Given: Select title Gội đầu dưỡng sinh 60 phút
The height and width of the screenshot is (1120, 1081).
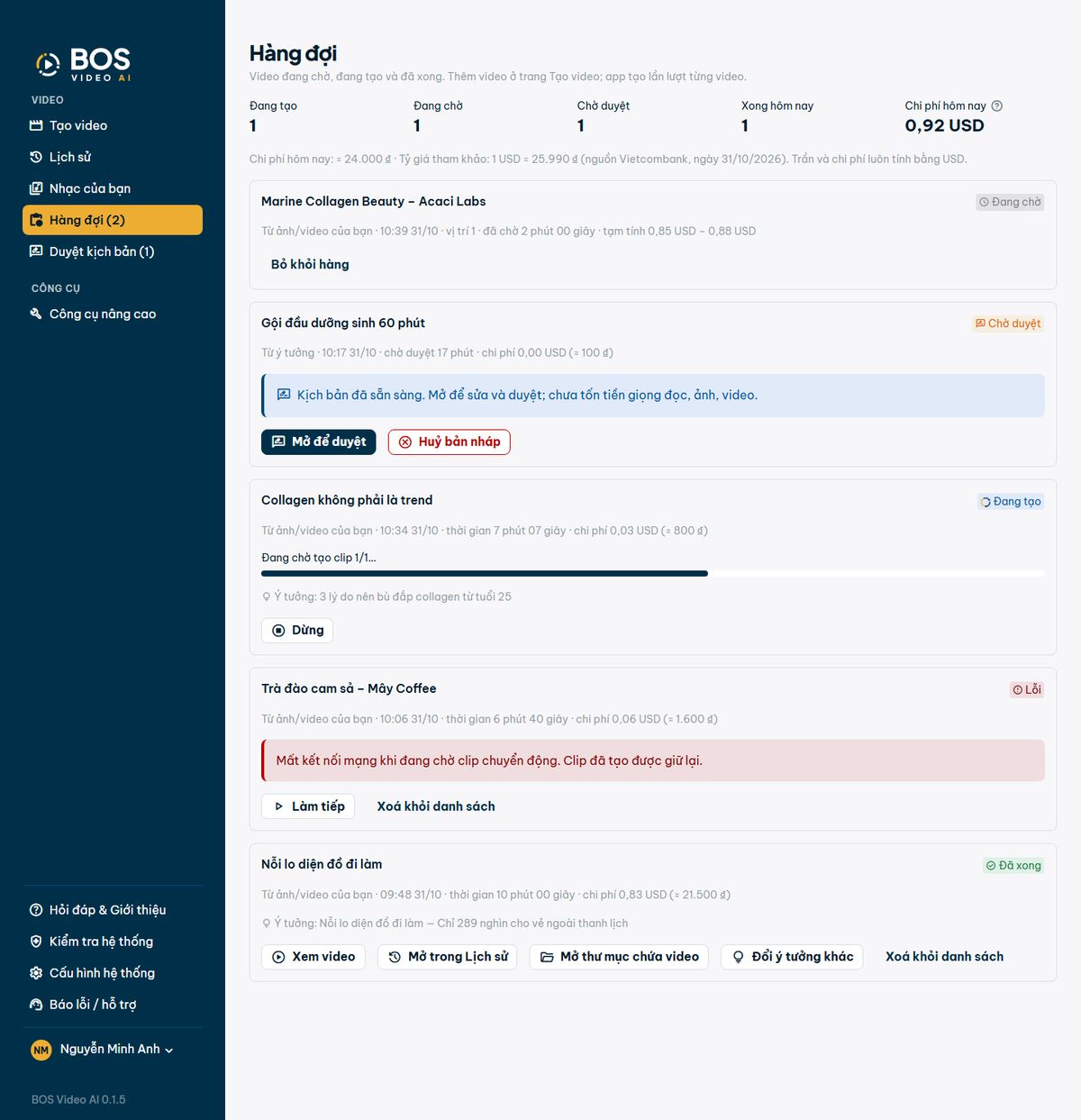Looking at the screenshot, I should [x=343, y=323].
